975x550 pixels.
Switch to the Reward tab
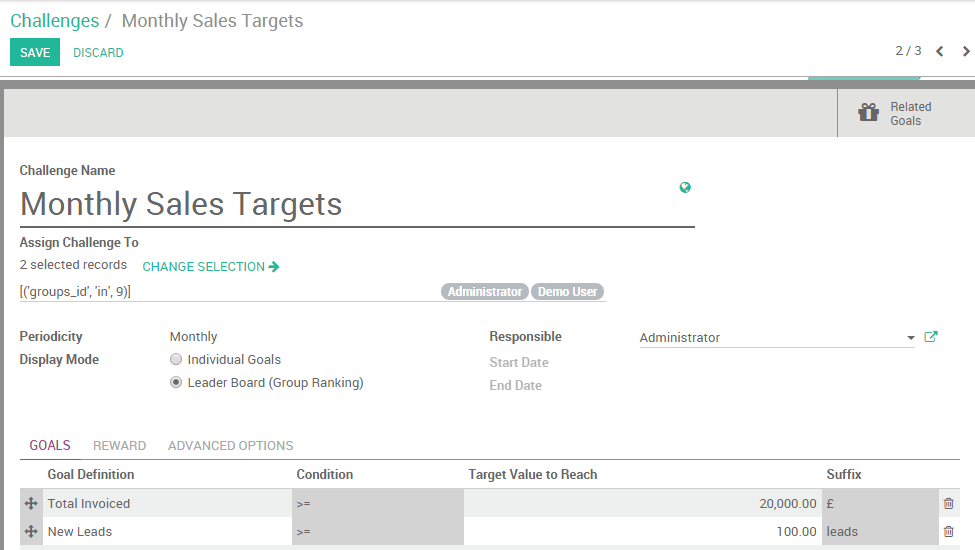(x=119, y=446)
